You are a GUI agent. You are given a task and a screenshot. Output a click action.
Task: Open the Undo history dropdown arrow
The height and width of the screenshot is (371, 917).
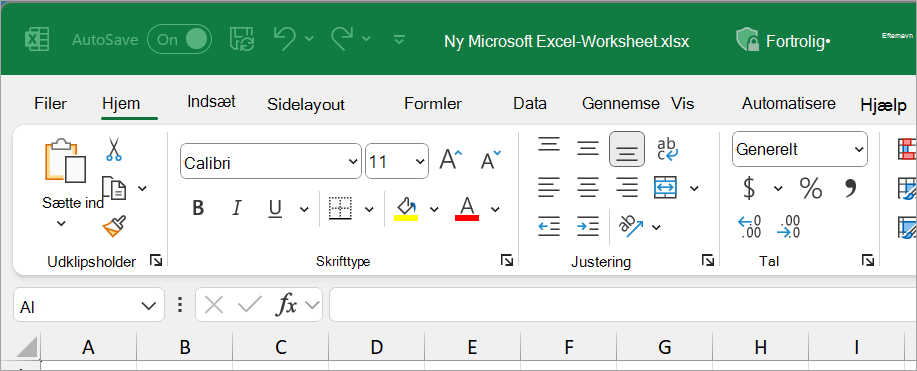click(x=309, y=39)
